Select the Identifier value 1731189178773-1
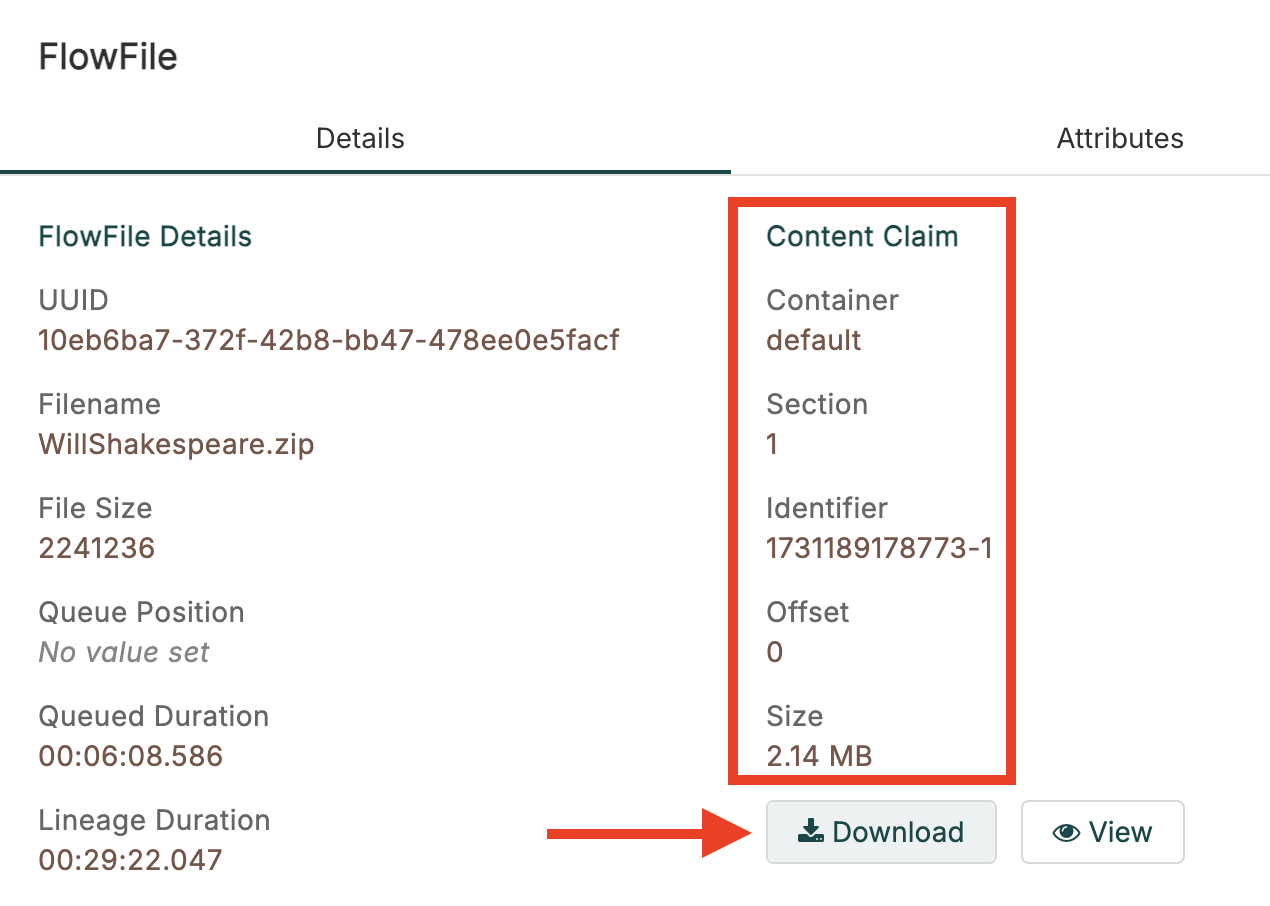The height and width of the screenshot is (906, 1270). coord(879,548)
